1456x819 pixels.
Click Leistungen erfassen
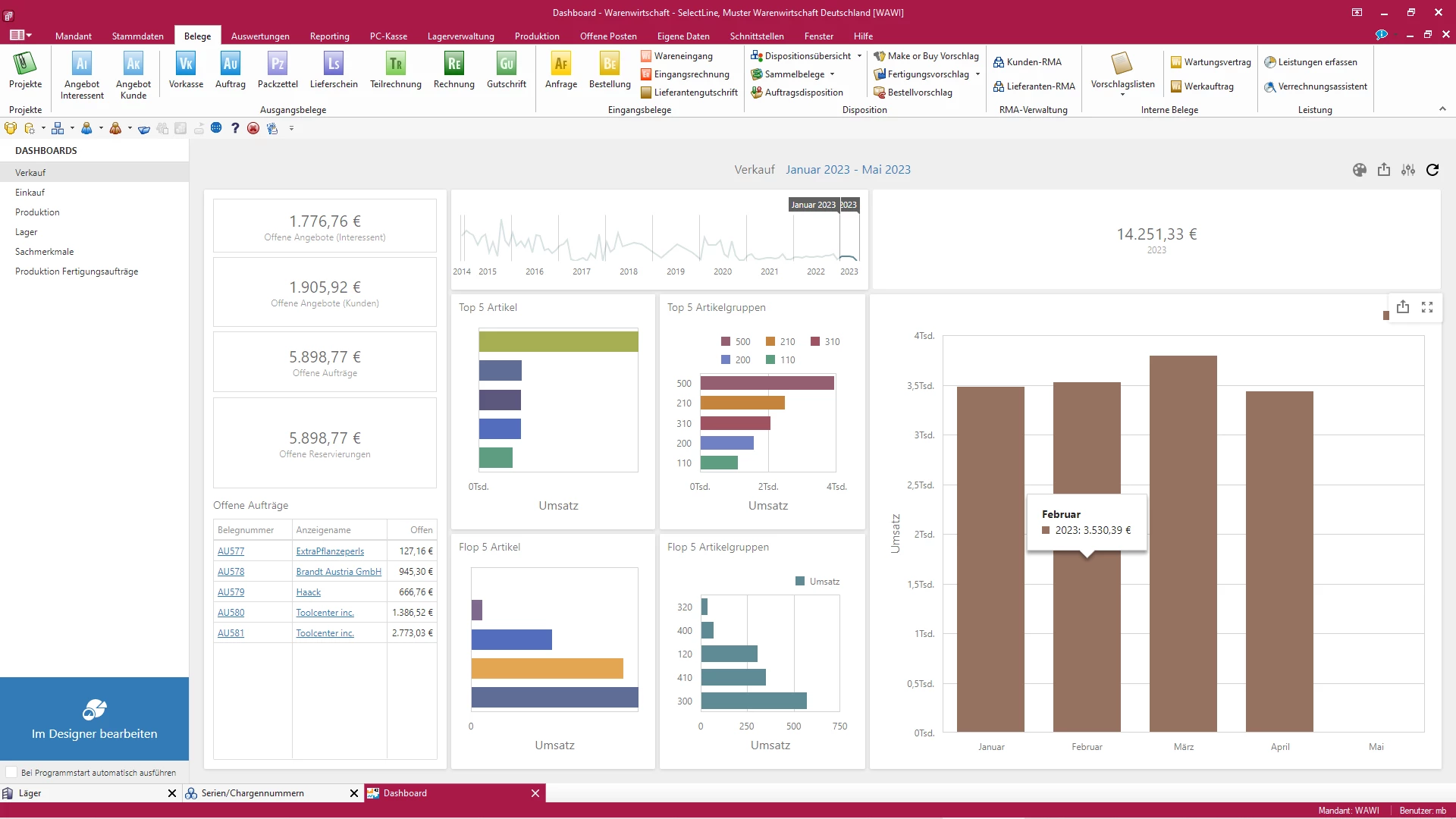point(1310,62)
